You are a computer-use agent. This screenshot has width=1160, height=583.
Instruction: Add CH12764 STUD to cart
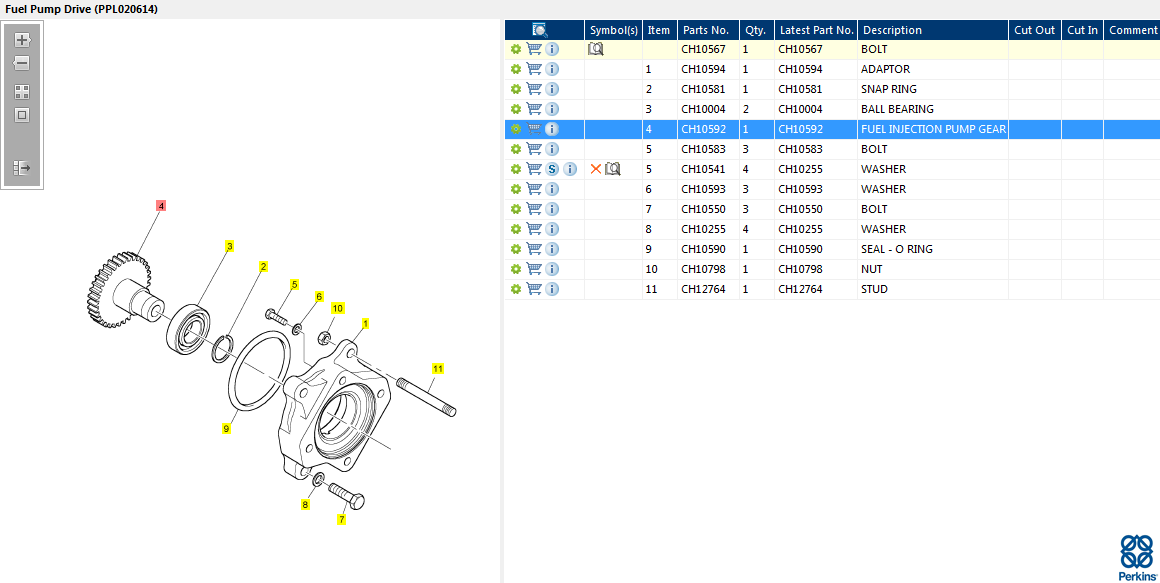click(x=534, y=289)
